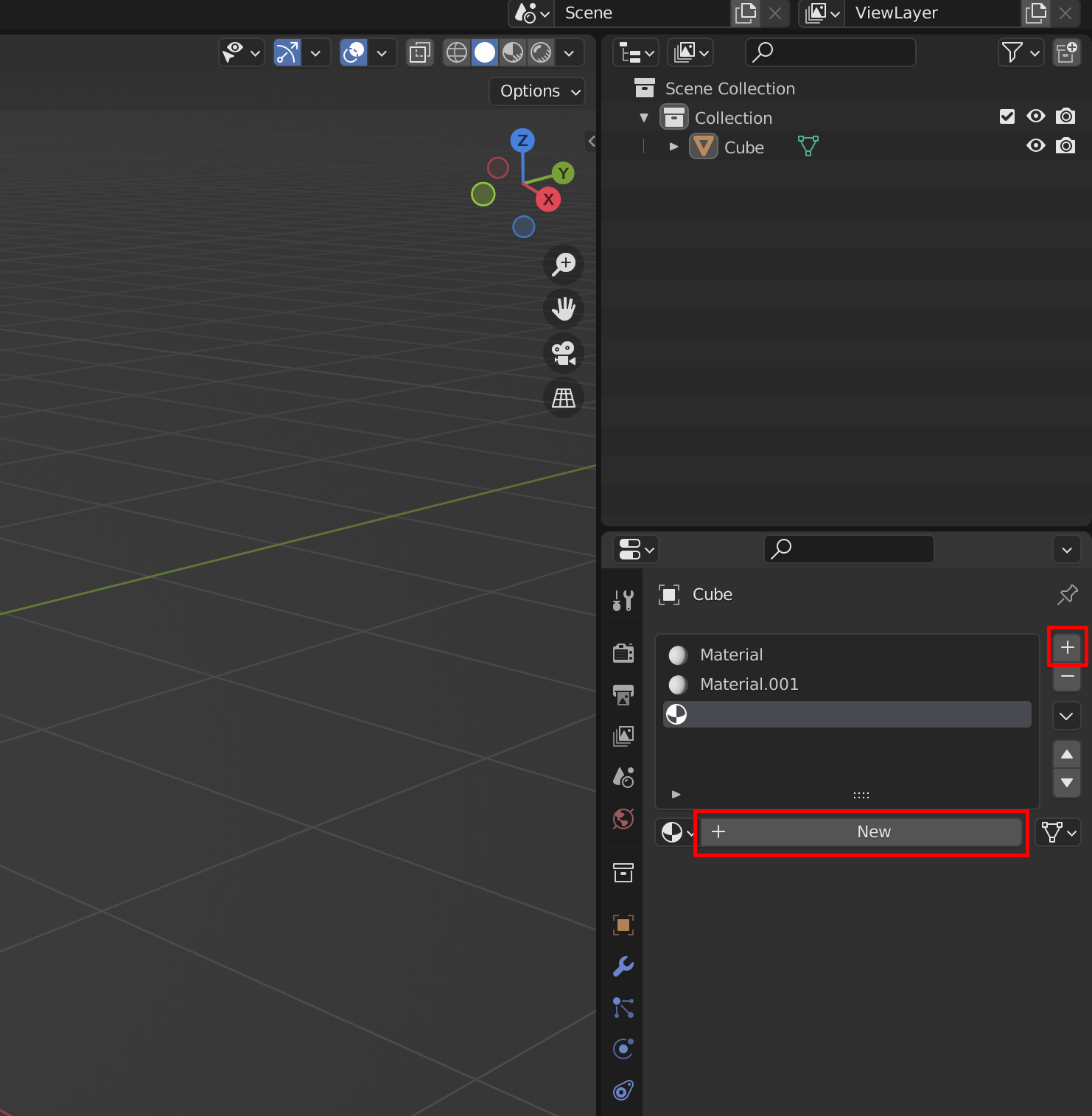The width and height of the screenshot is (1092, 1116).
Task: Open Physics properties tab
Action: point(623,1049)
